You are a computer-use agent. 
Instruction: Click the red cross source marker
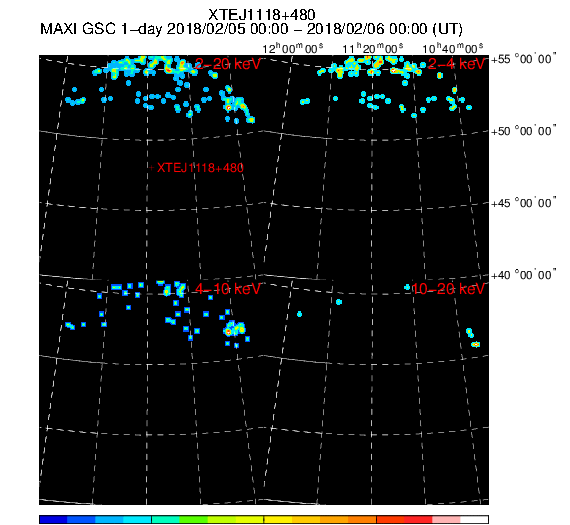coord(152,168)
